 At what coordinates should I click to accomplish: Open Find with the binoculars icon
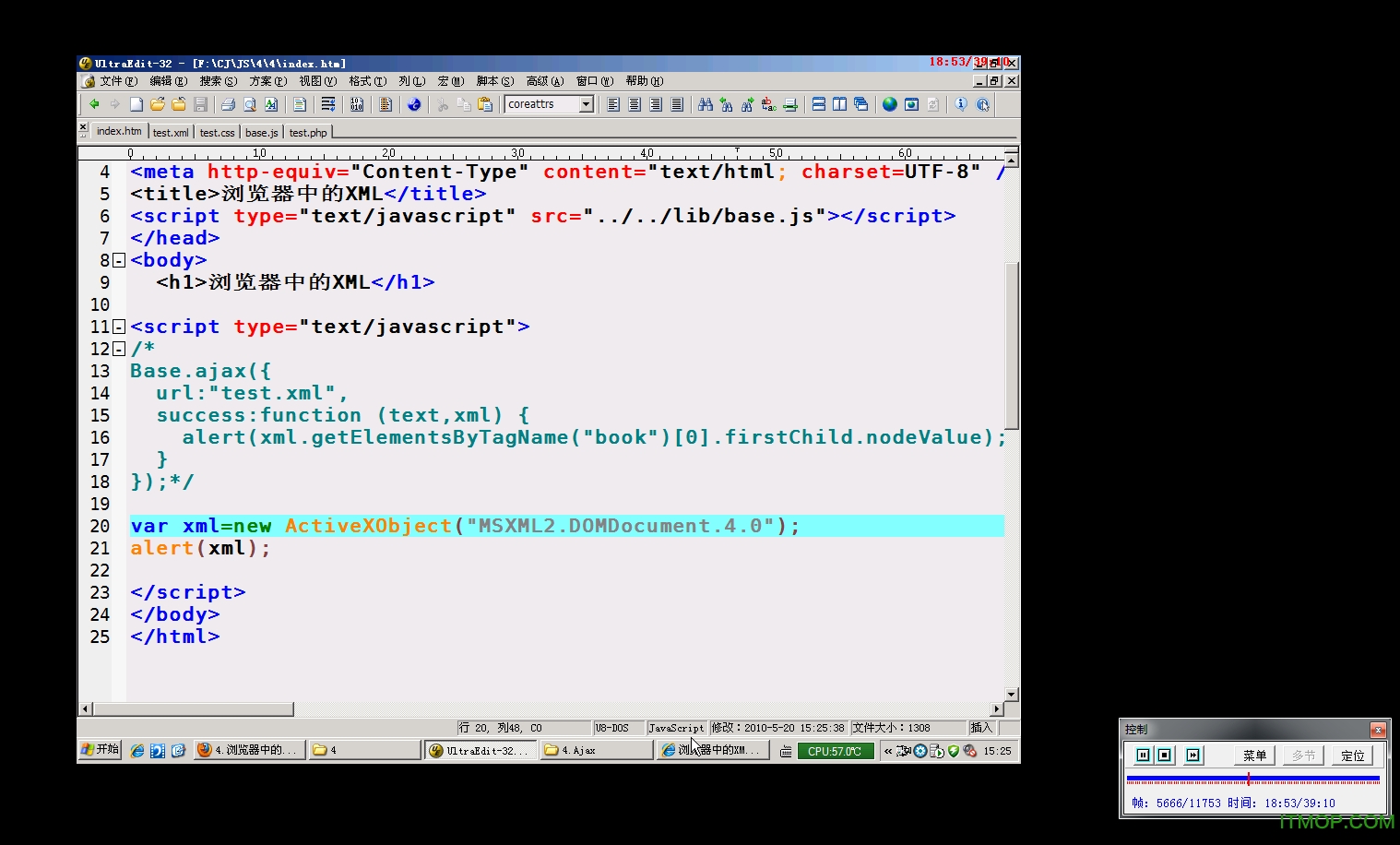coord(706,104)
